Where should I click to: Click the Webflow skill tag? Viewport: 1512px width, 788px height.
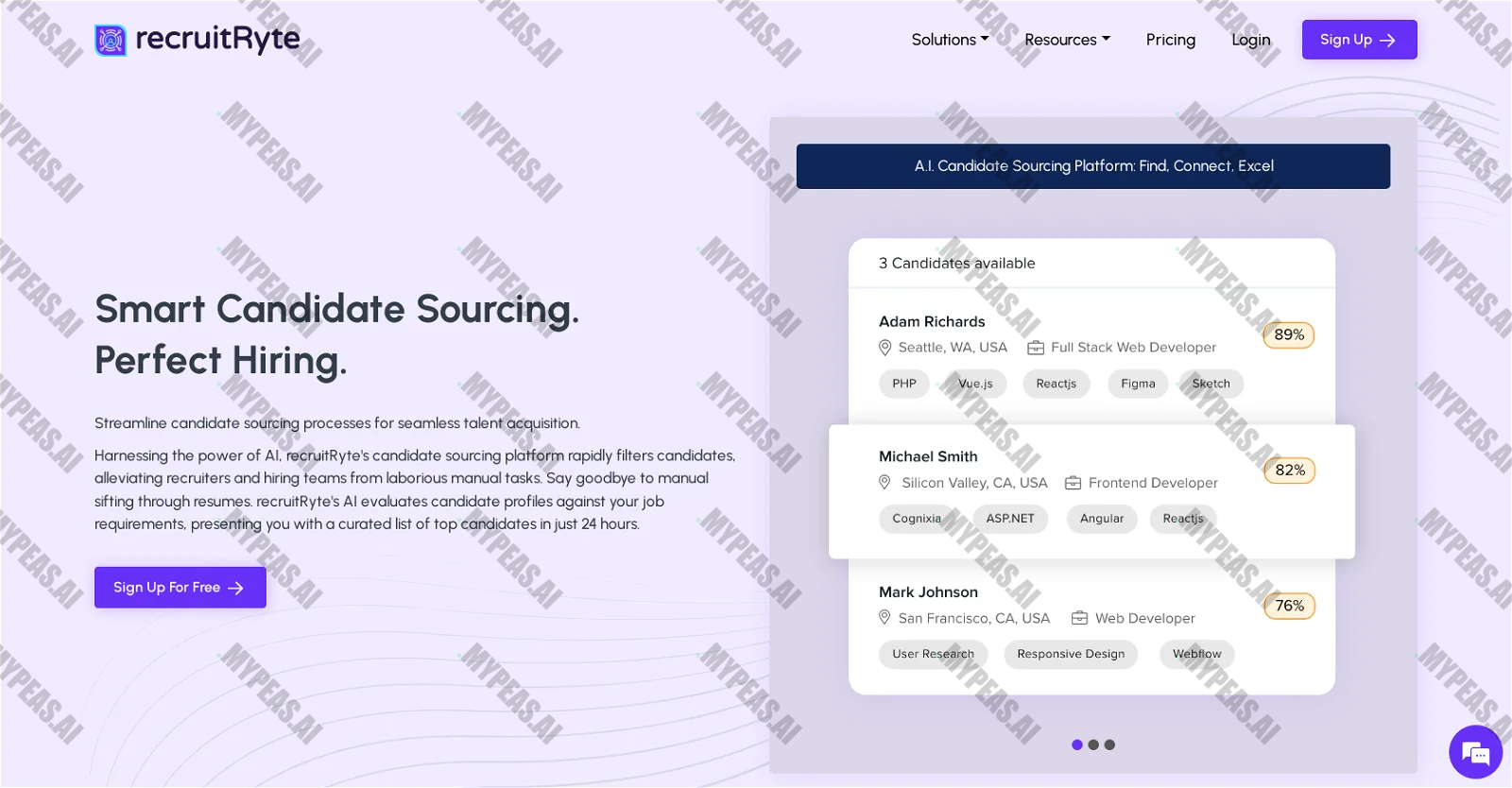click(1197, 654)
